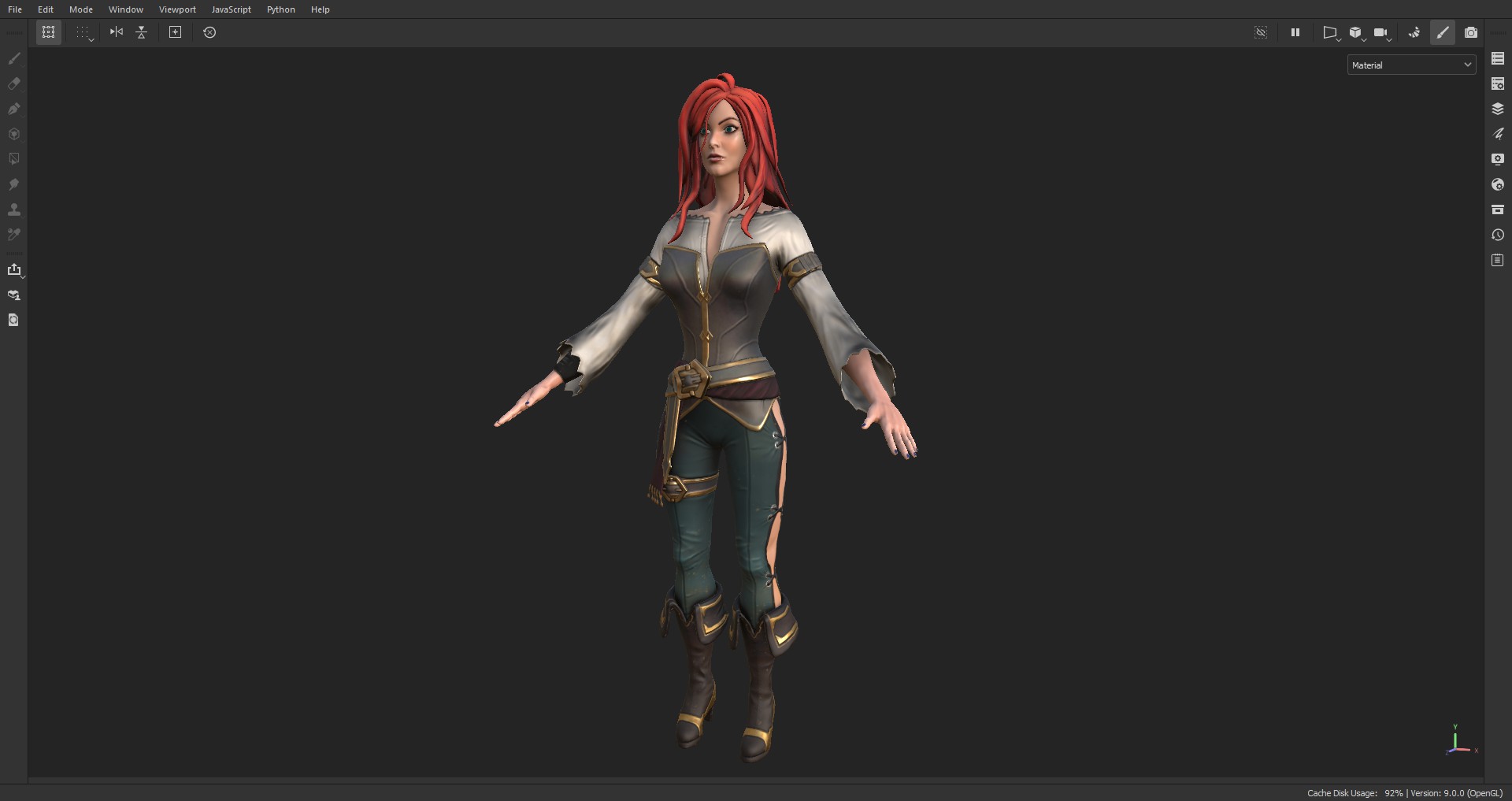Click the circular-arrow reset icon

209,32
